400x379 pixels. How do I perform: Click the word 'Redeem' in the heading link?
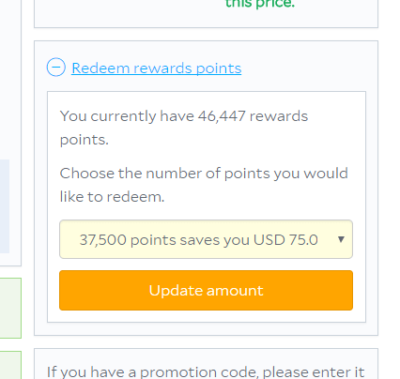tap(100, 68)
